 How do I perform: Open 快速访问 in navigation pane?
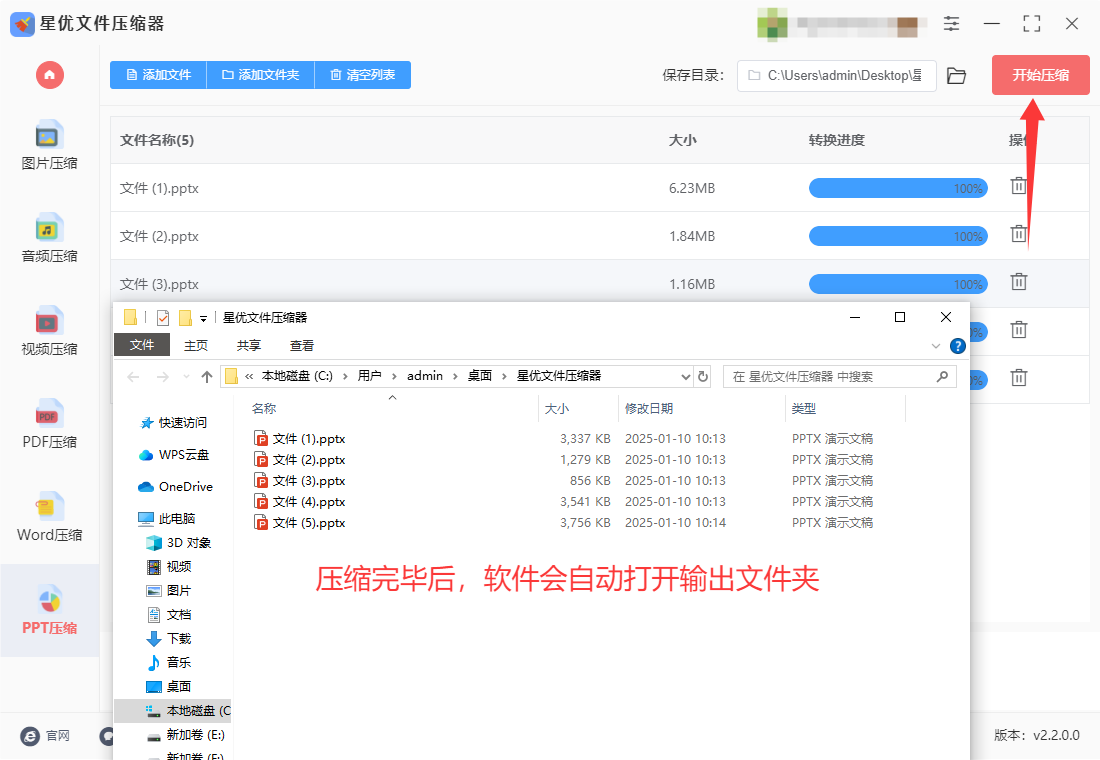(x=173, y=422)
